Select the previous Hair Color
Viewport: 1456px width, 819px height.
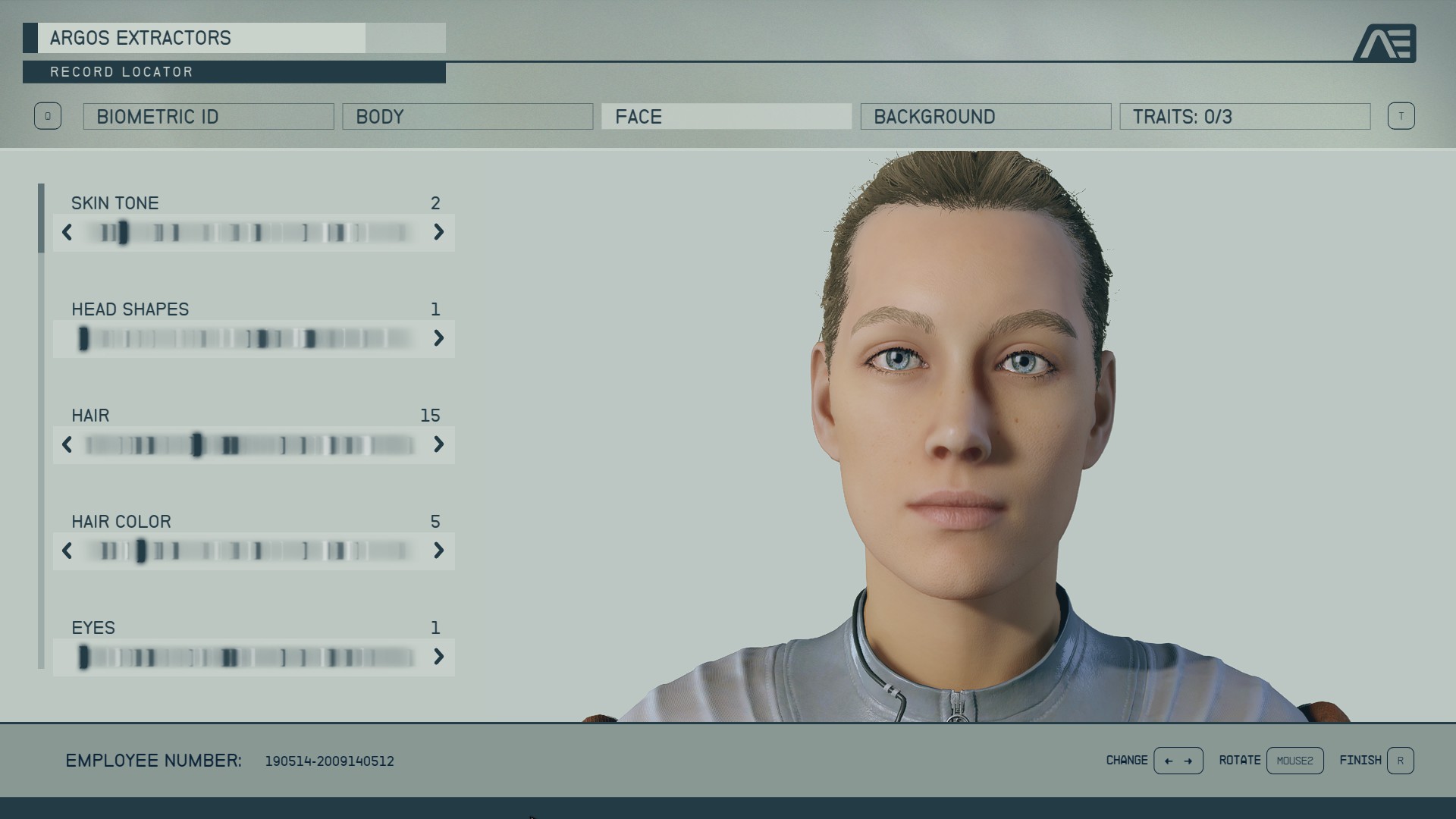pyautogui.click(x=67, y=551)
